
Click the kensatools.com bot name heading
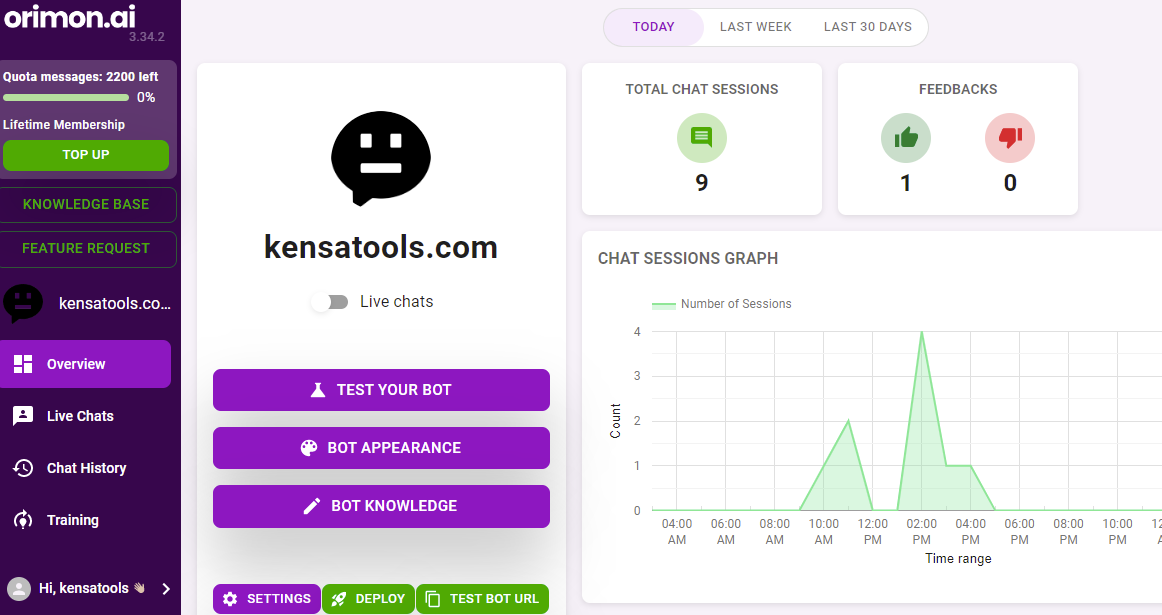pos(381,247)
